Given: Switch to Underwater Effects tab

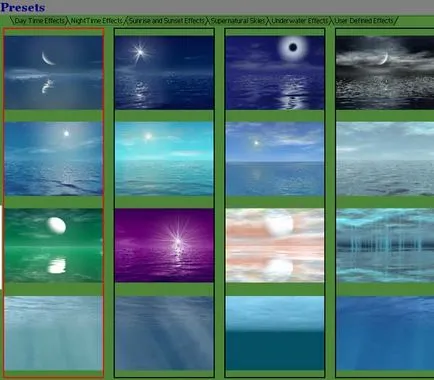Looking at the screenshot, I should [x=299, y=21].
